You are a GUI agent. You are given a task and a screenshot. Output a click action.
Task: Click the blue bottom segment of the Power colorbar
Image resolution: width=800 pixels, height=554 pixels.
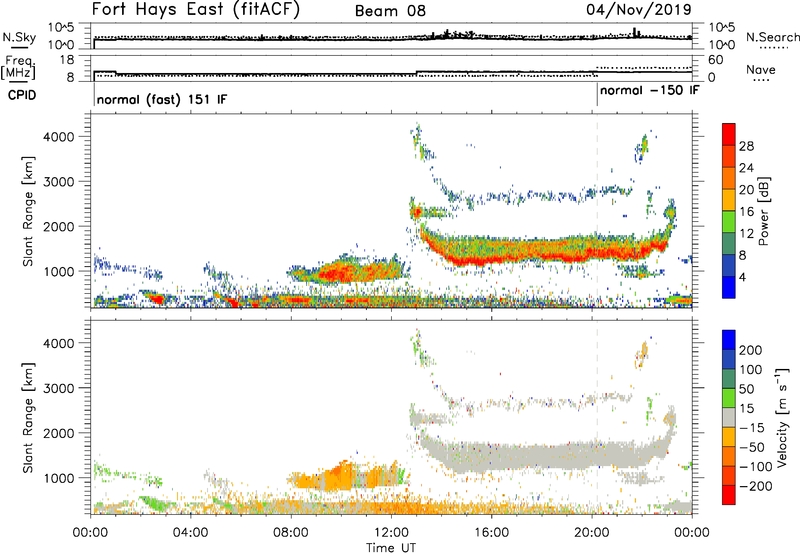729,287
